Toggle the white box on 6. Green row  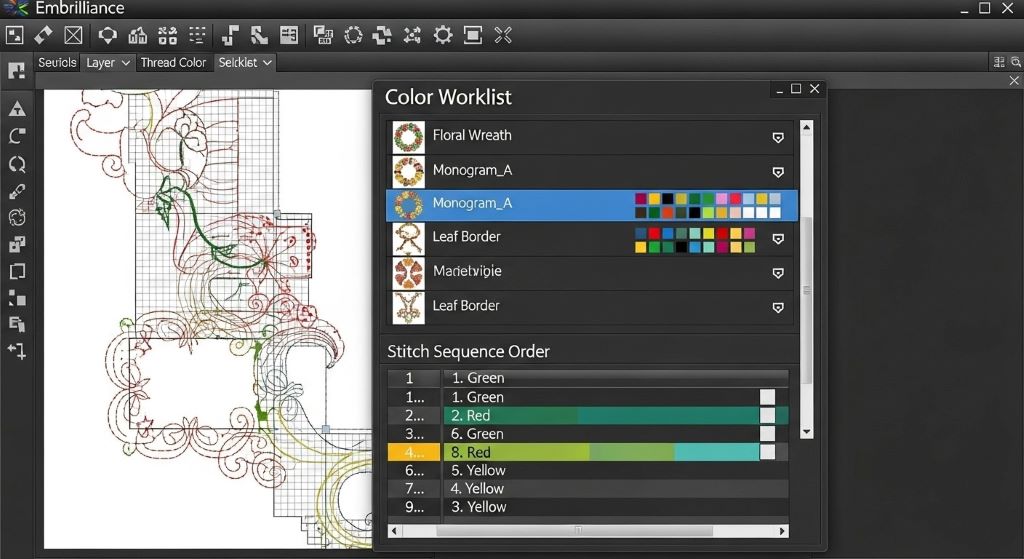point(767,434)
